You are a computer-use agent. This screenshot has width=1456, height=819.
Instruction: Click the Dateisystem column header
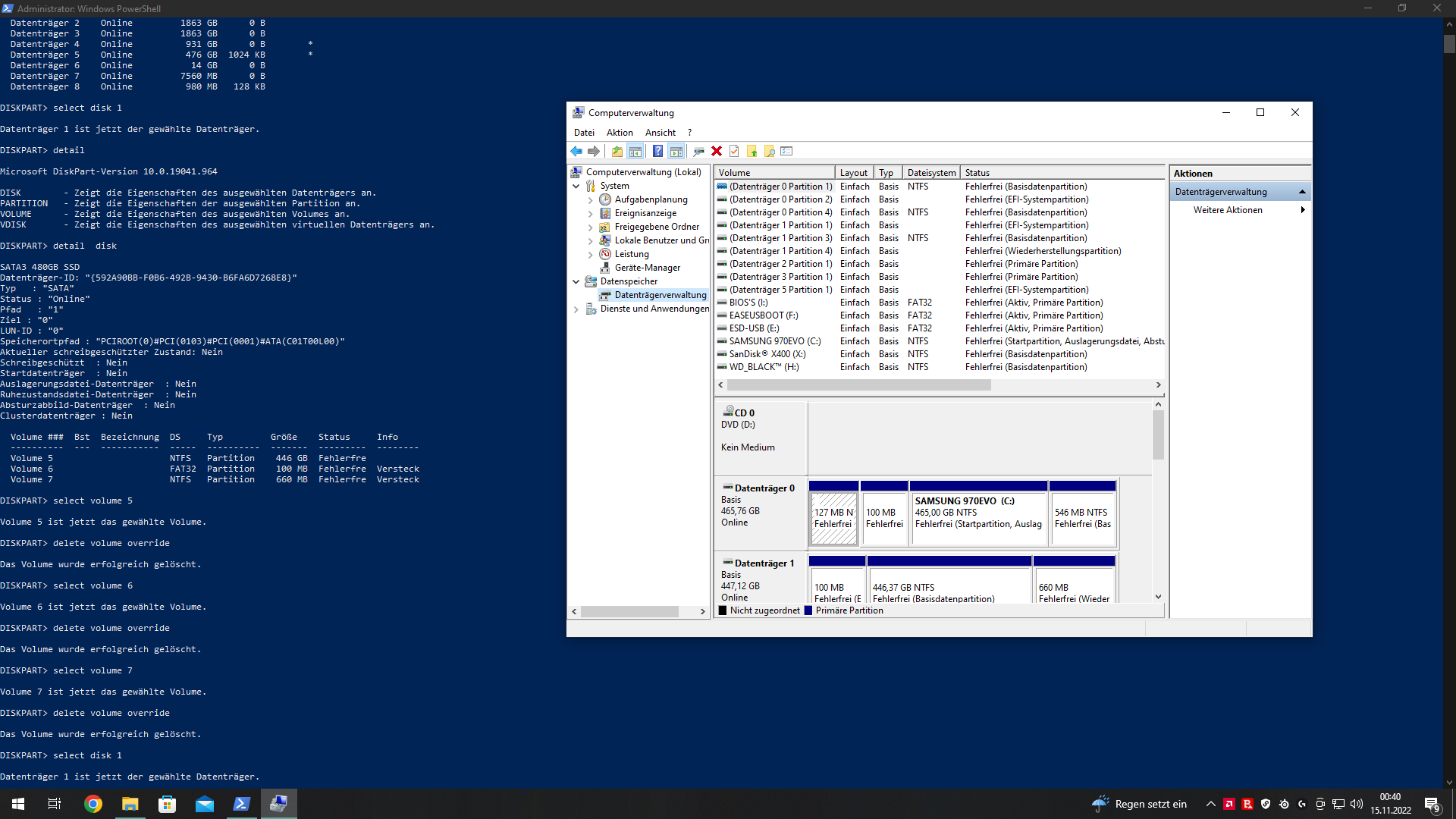(931, 173)
